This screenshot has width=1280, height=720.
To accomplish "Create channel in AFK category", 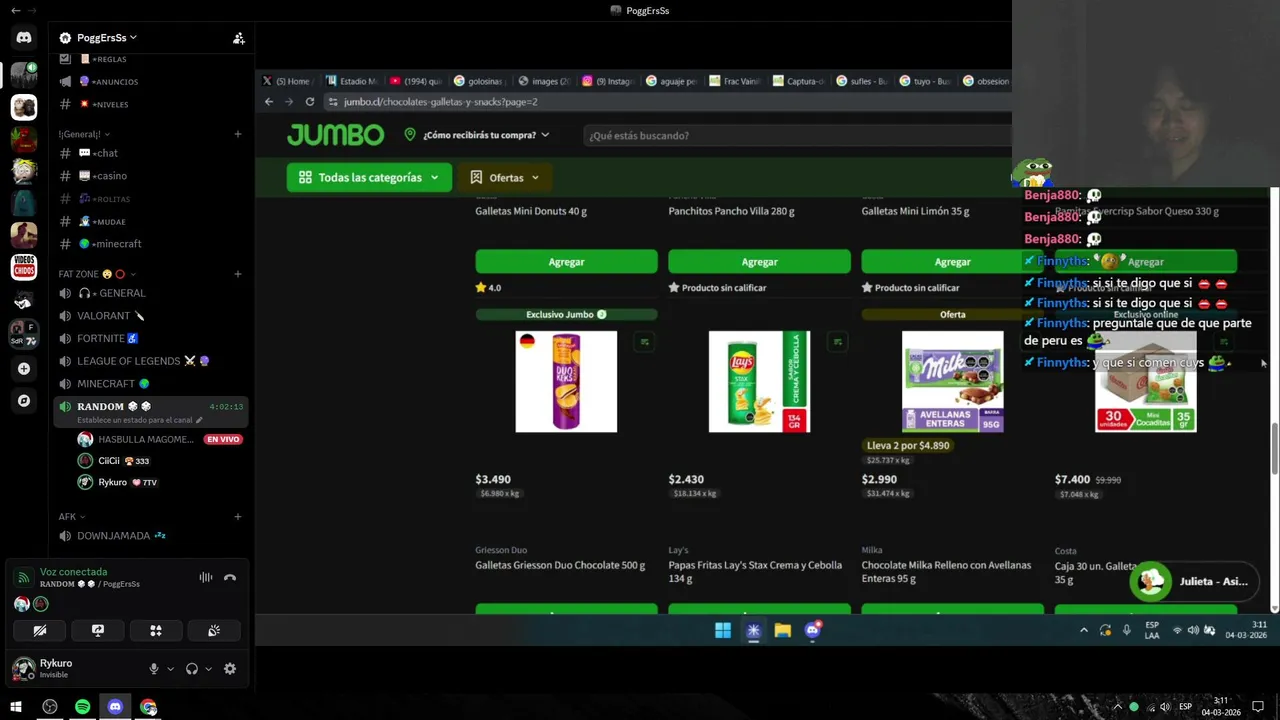I will (x=238, y=517).
